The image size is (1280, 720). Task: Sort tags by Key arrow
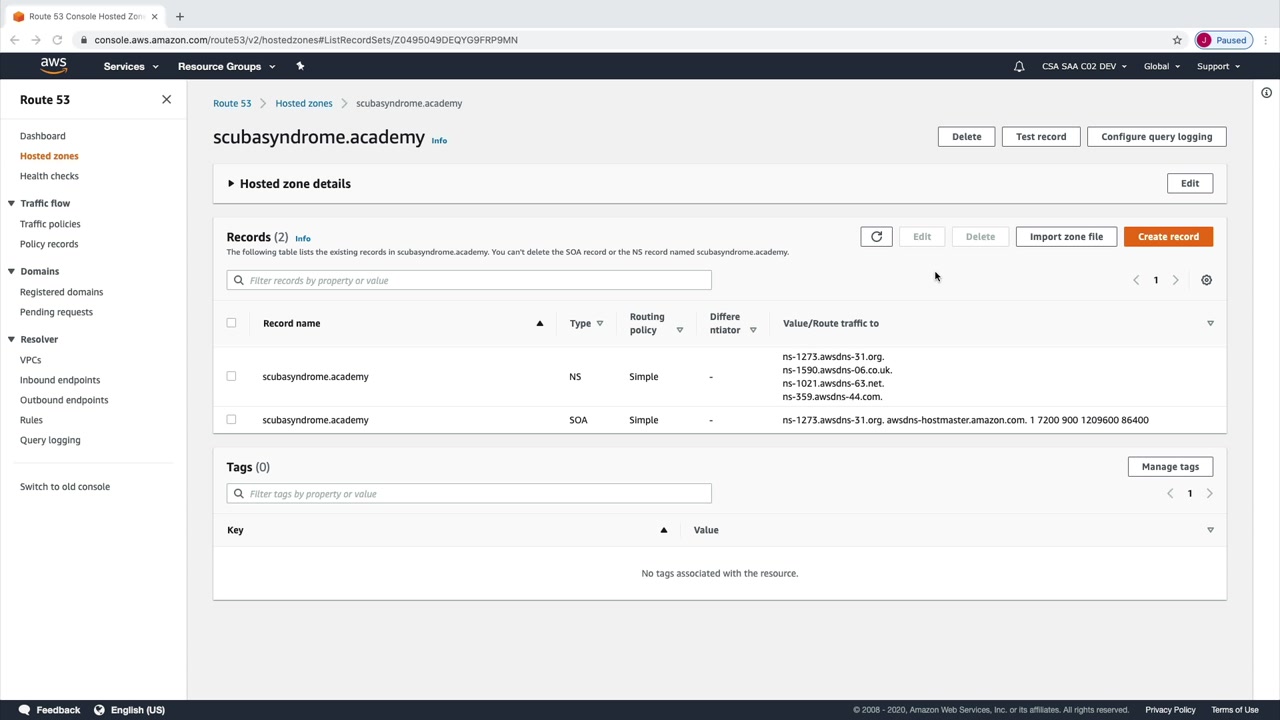click(663, 530)
